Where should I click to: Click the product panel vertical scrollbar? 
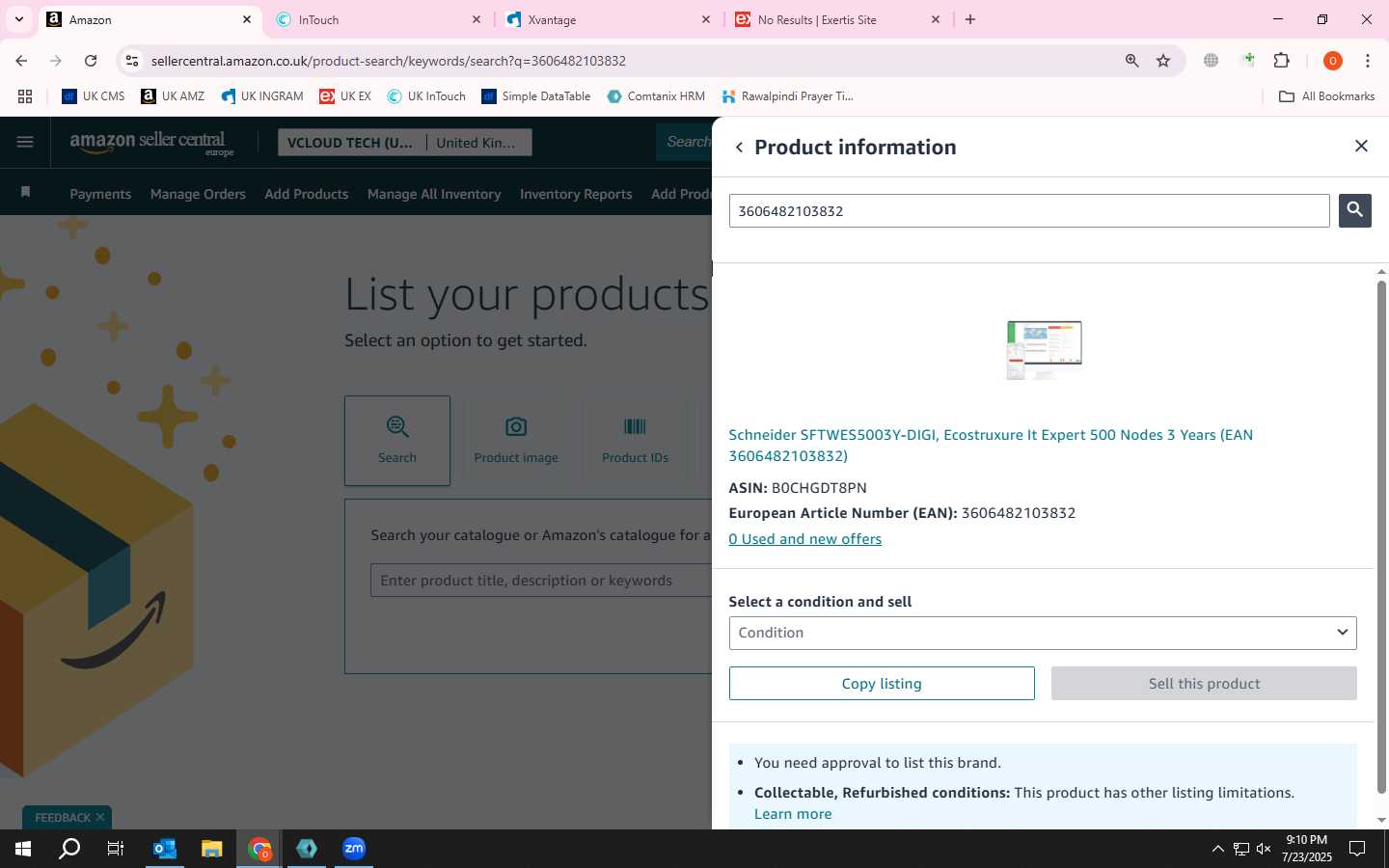click(1381, 535)
